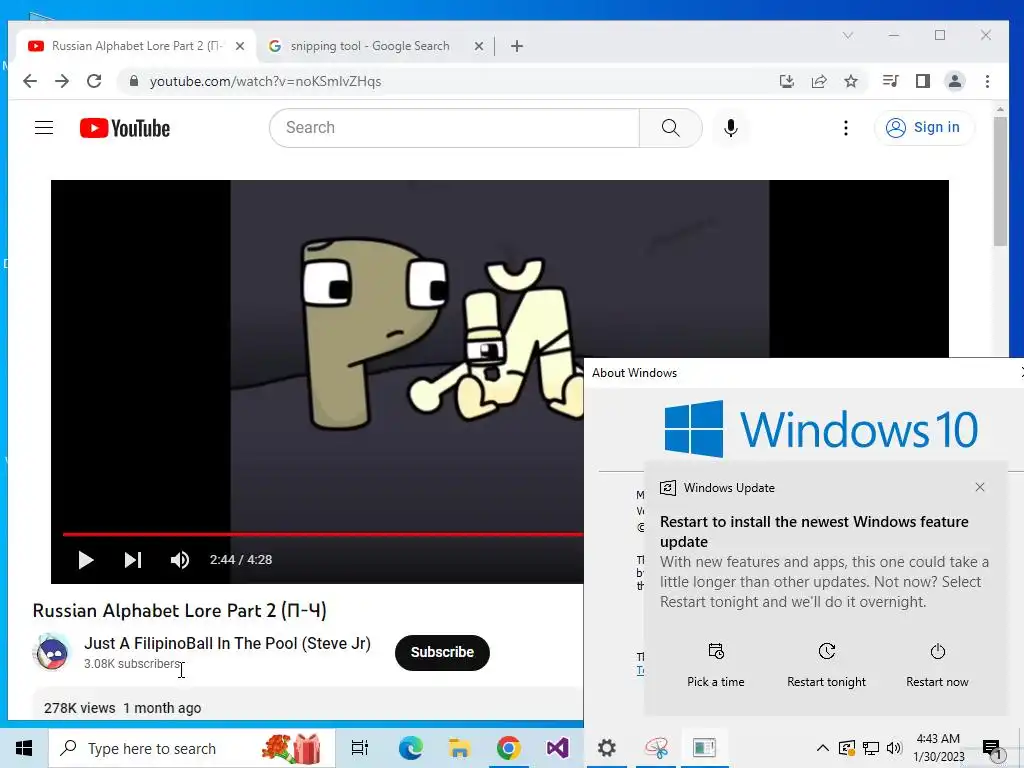Select the About Windows taskbar icon
This screenshot has width=1024, height=768.
click(705, 748)
